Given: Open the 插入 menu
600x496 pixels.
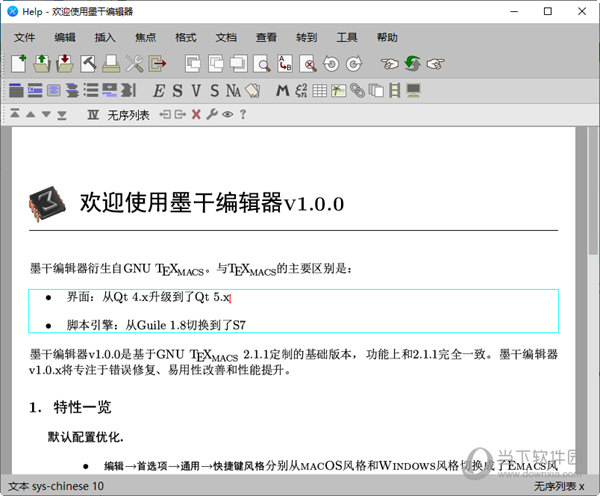Looking at the screenshot, I should [x=105, y=38].
